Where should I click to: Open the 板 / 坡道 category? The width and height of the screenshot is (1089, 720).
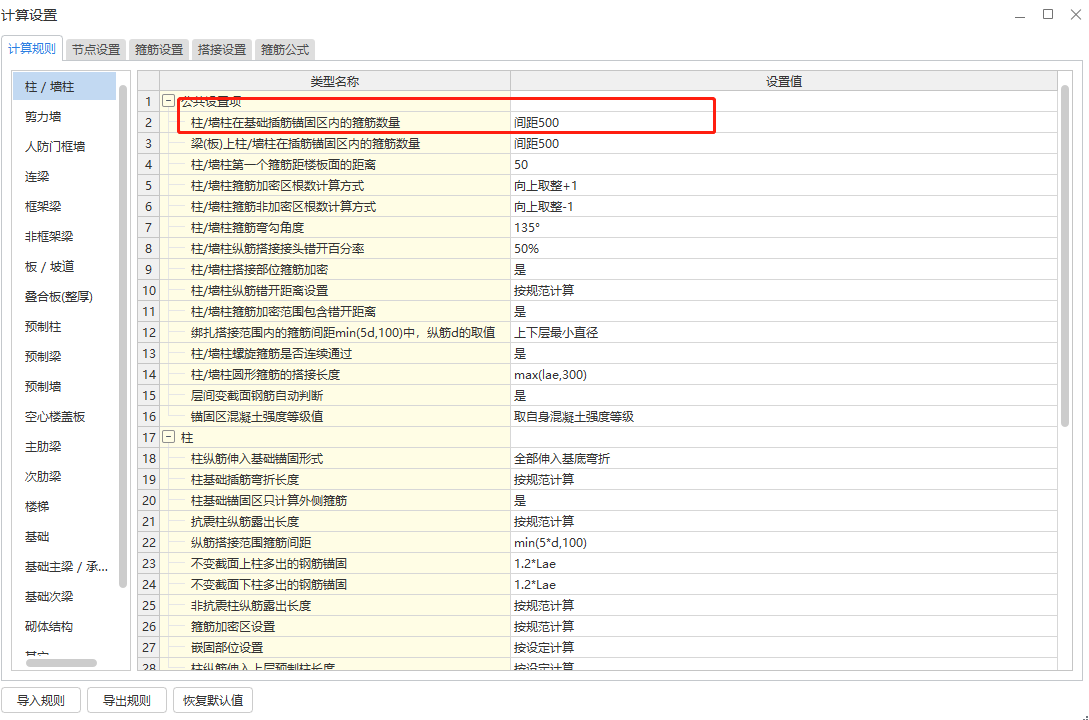click(x=65, y=267)
